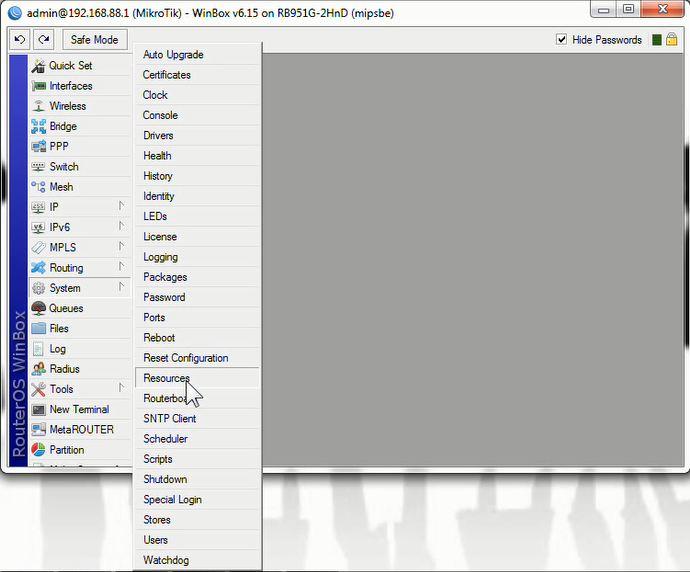690x572 pixels.
Task: Click the Redo arrow icon
Action: coord(44,40)
